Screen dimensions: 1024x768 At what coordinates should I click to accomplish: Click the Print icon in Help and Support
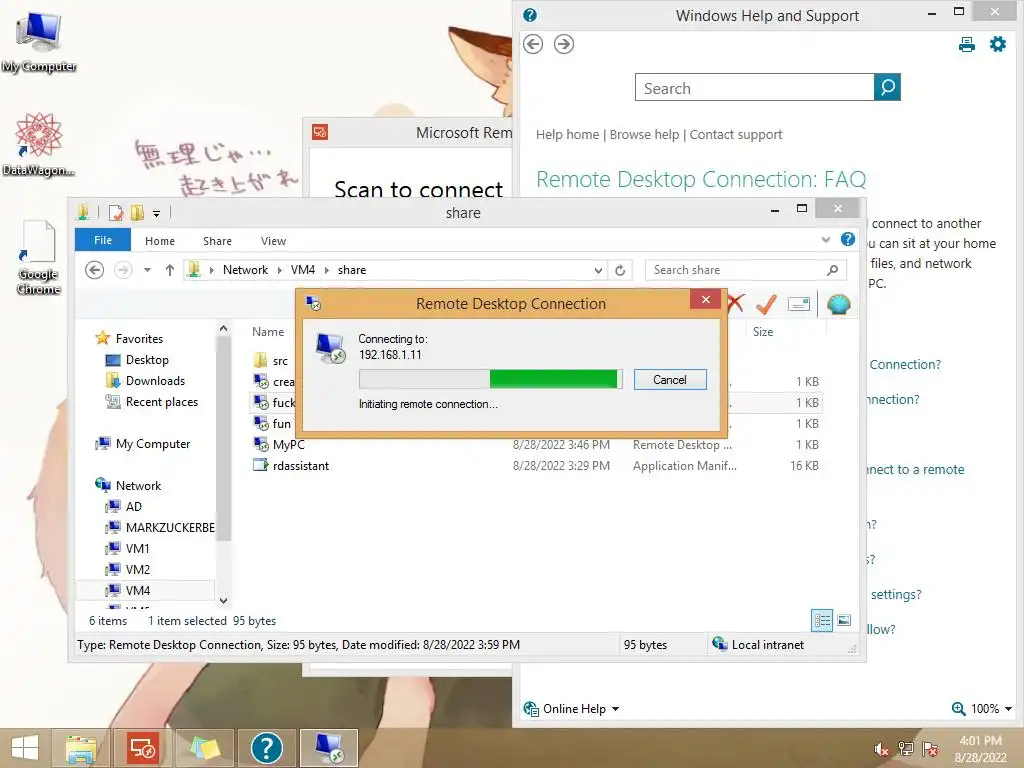(x=967, y=44)
